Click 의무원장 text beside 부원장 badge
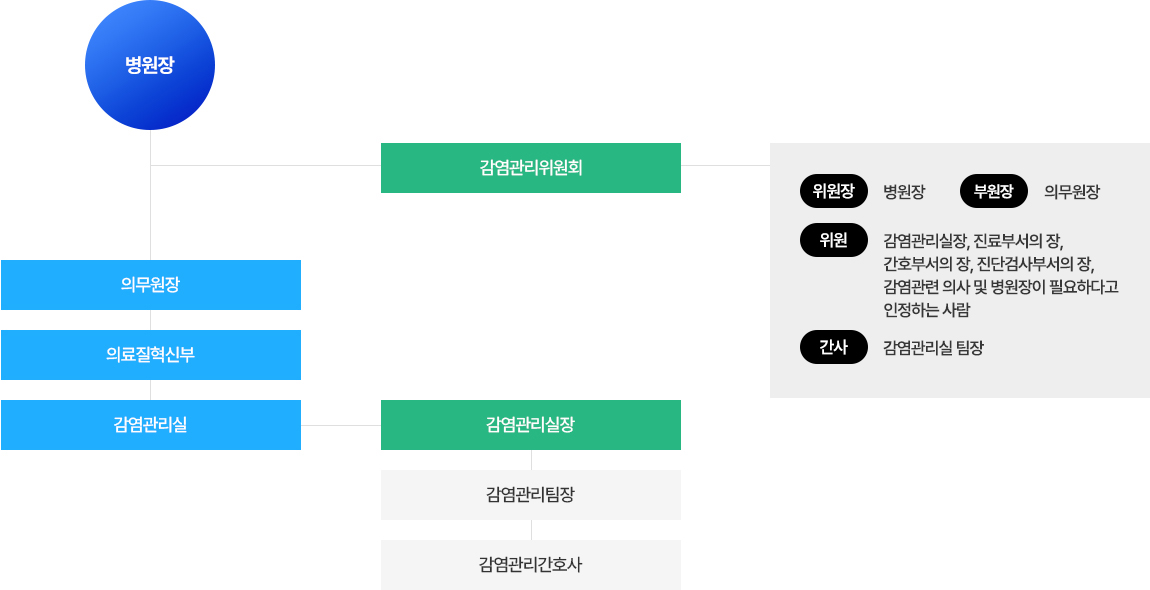1150x590 pixels. (1072, 193)
